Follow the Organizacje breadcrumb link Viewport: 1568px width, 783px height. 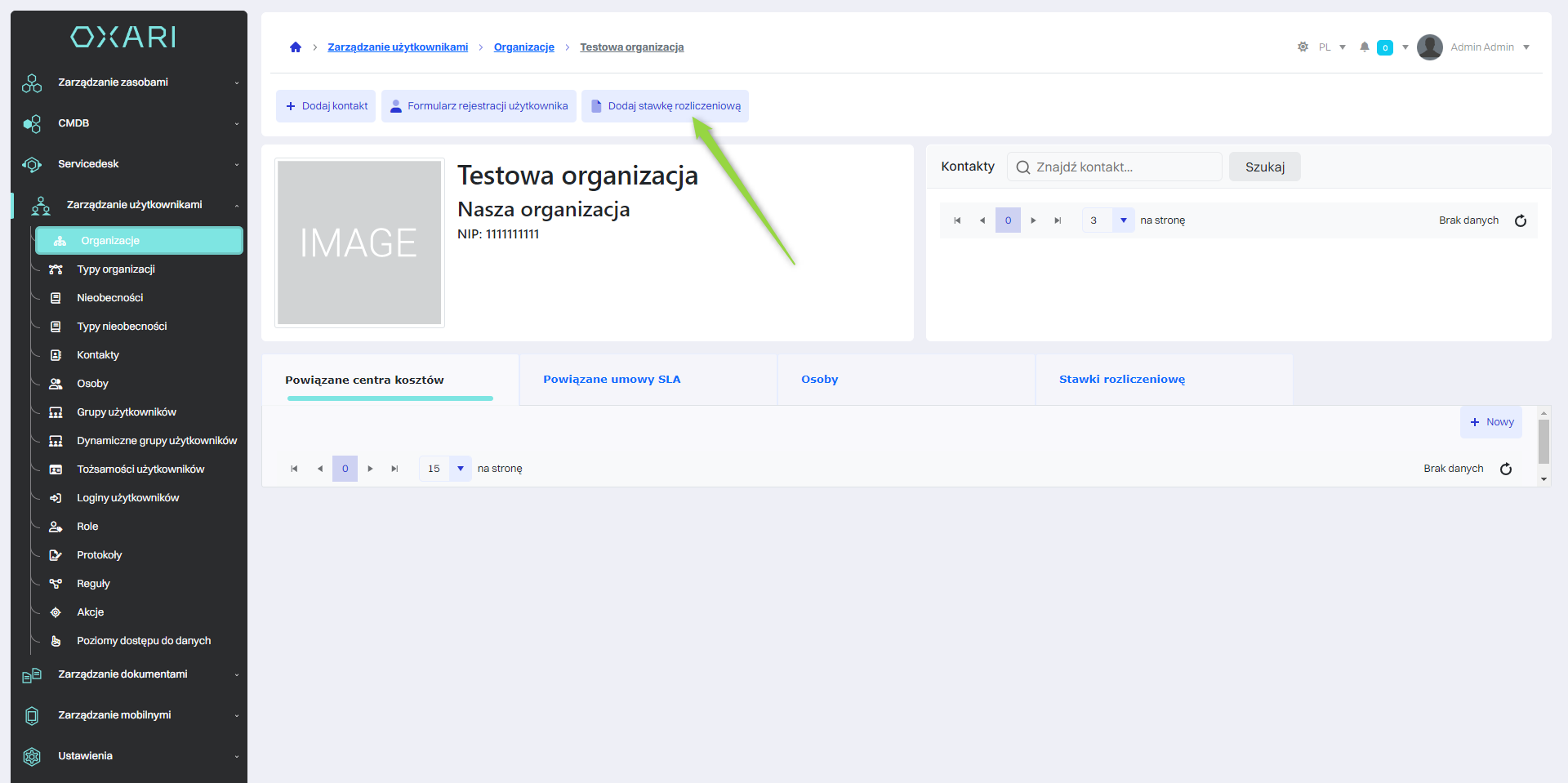(x=523, y=47)
